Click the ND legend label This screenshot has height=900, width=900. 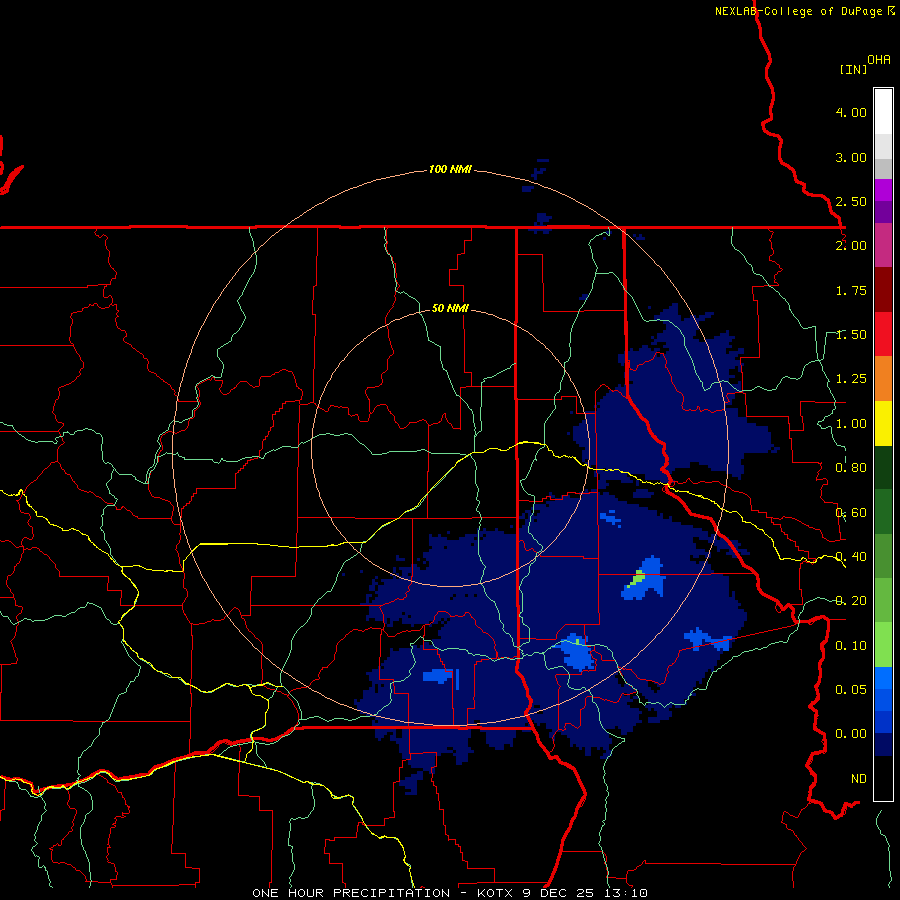click(859, 779)
